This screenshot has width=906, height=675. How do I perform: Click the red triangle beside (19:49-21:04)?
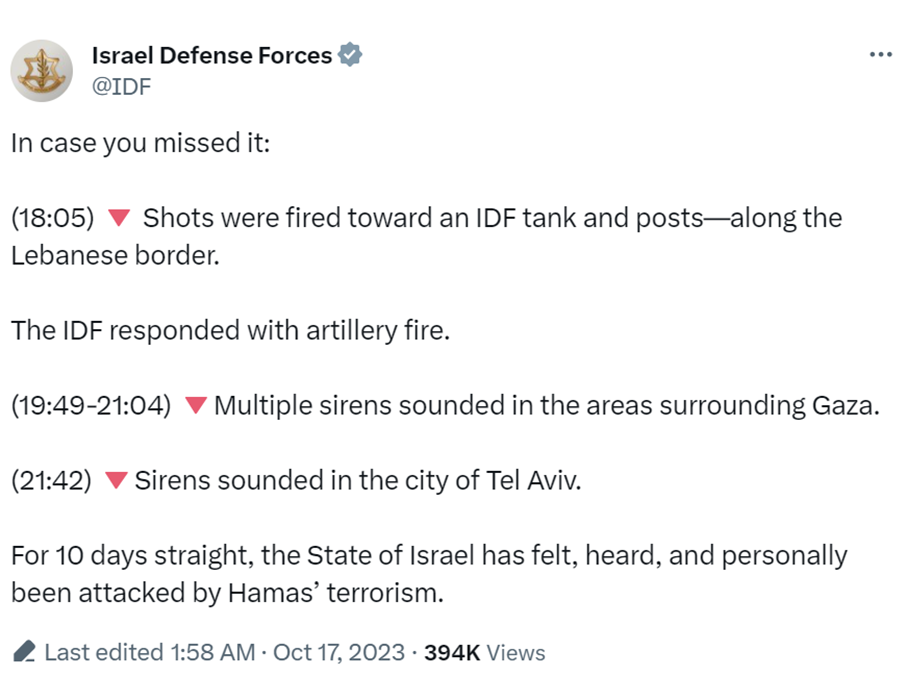click(x=196, y=405)
